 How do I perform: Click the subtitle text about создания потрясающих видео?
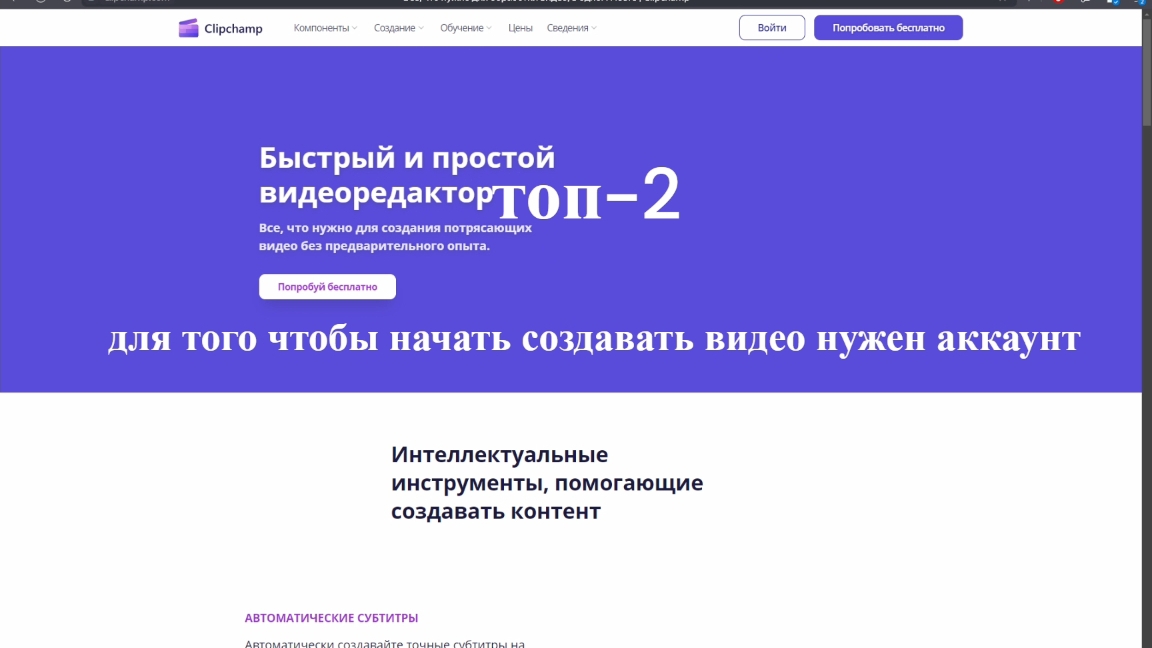pyautogui.click(x=395, y=237)
